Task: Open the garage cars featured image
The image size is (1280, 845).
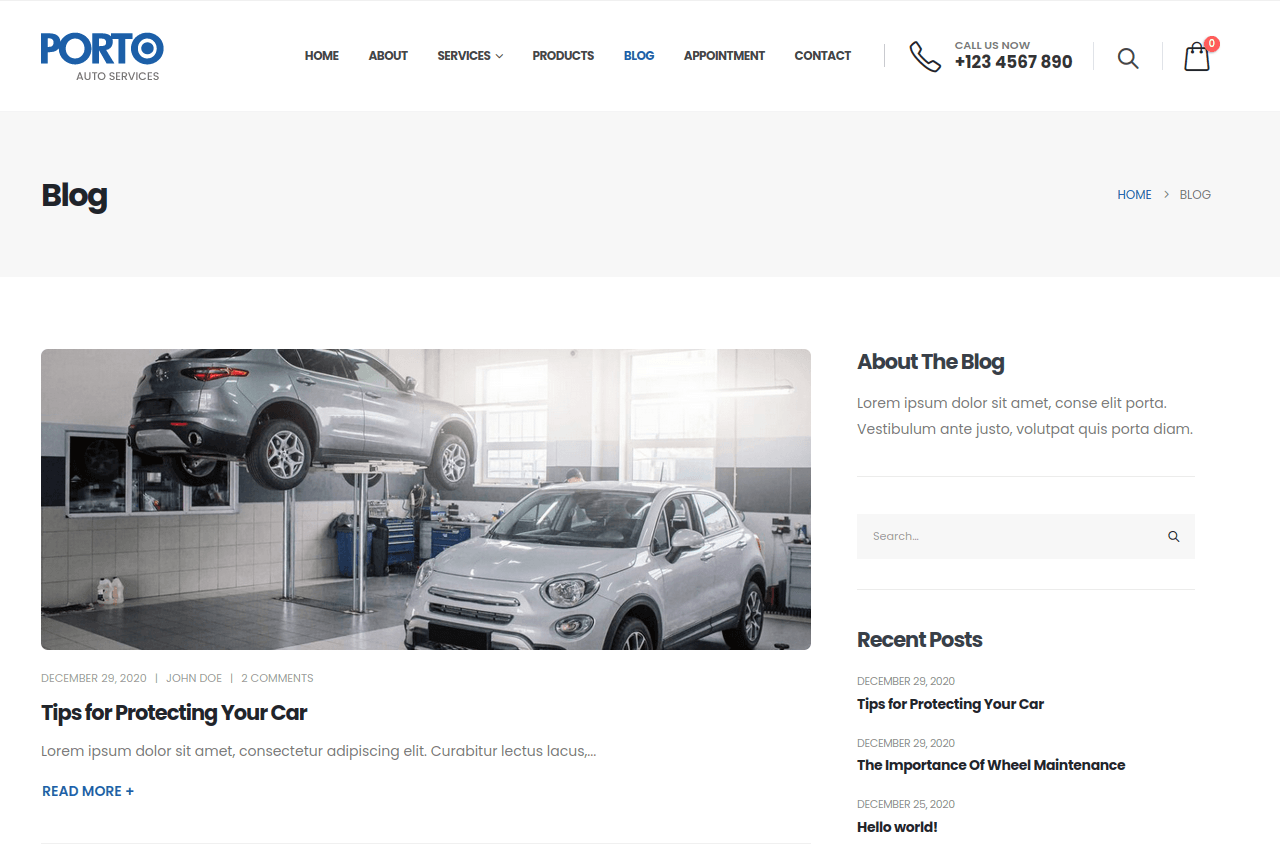Action: (425, 499)
